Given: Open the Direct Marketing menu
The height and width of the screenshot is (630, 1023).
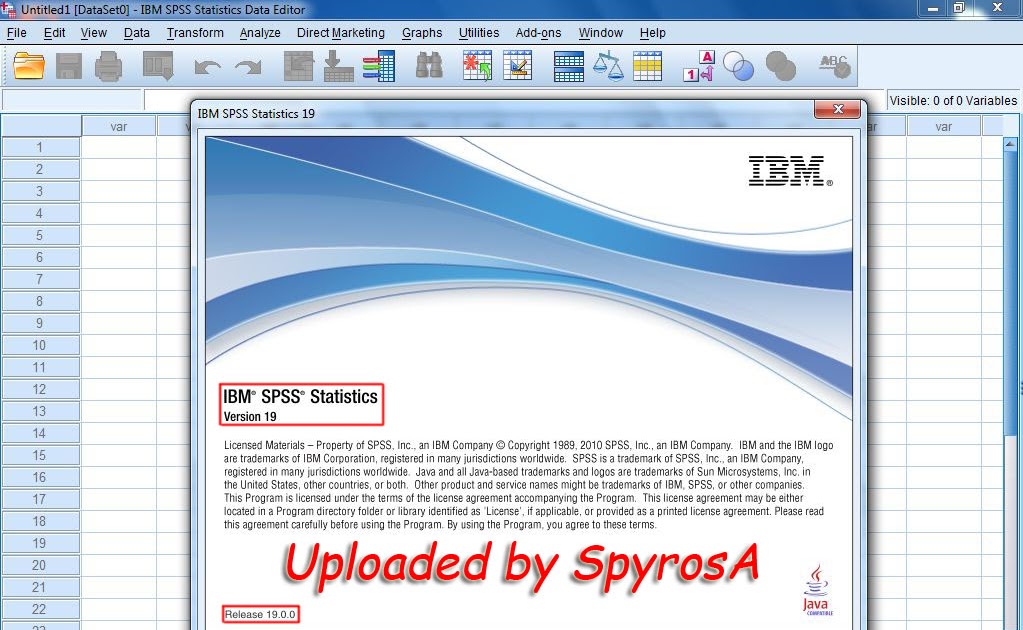Looking at the screenshot, I should [x=340, y=33].
